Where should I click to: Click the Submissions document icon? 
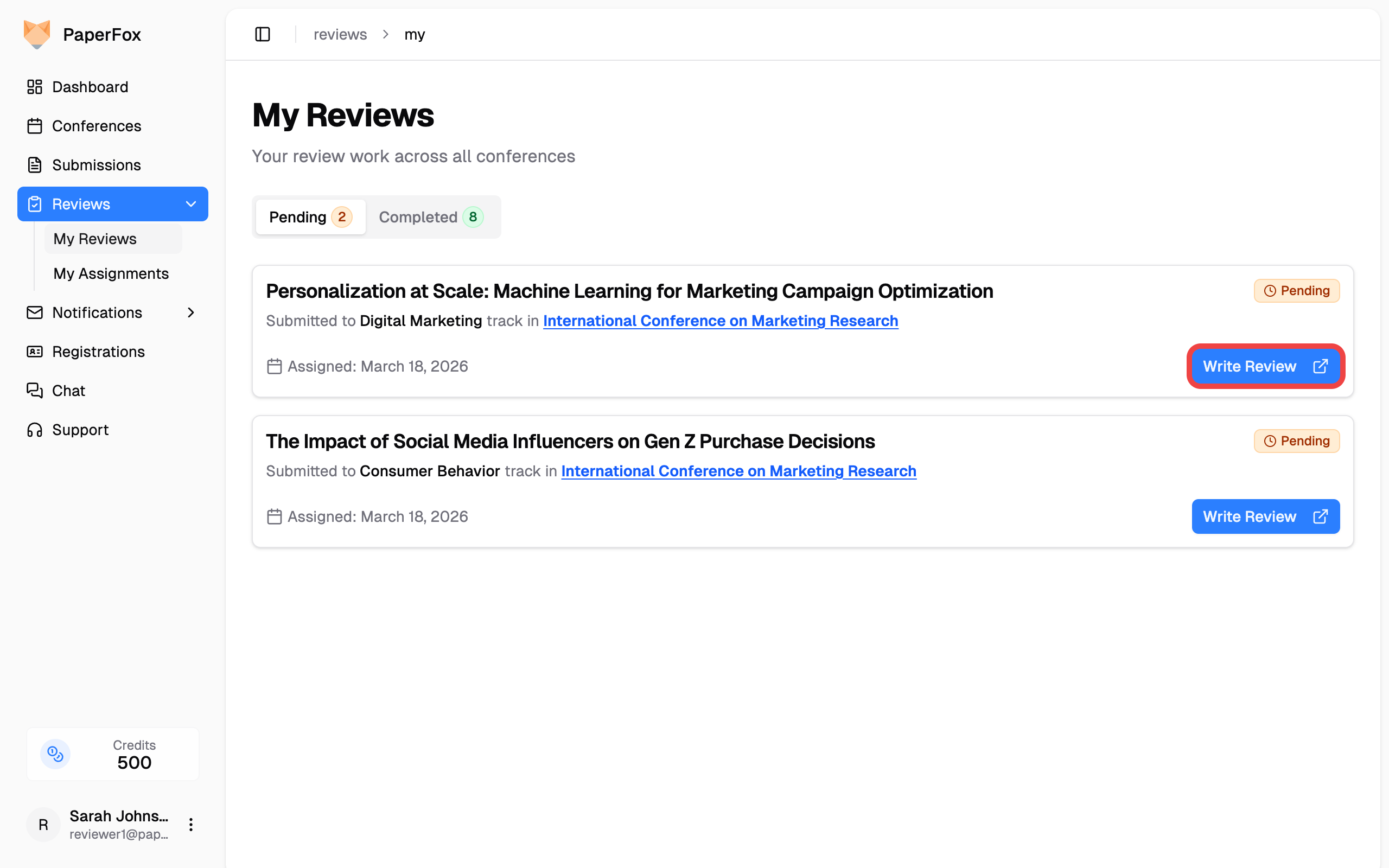coord(34,165)
